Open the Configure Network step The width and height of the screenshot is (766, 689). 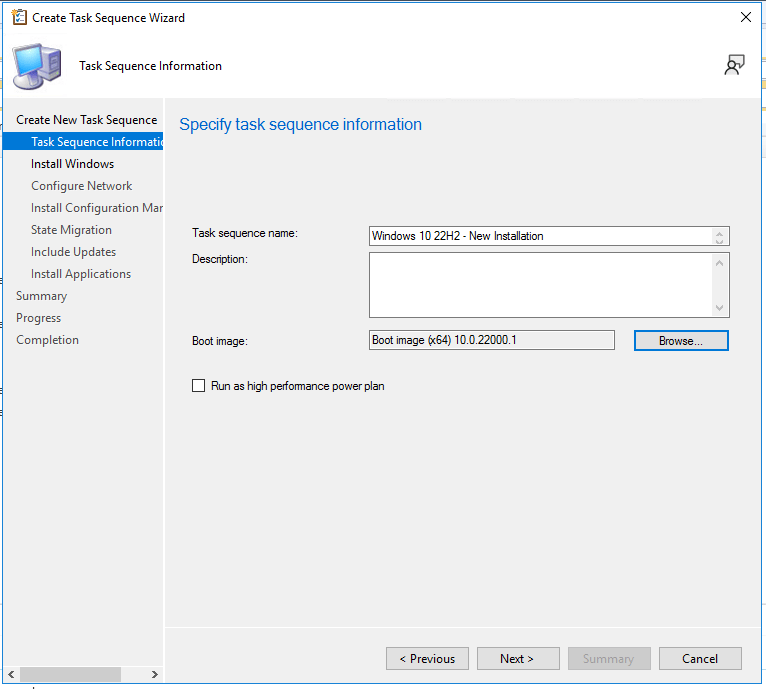pos(82,186)
